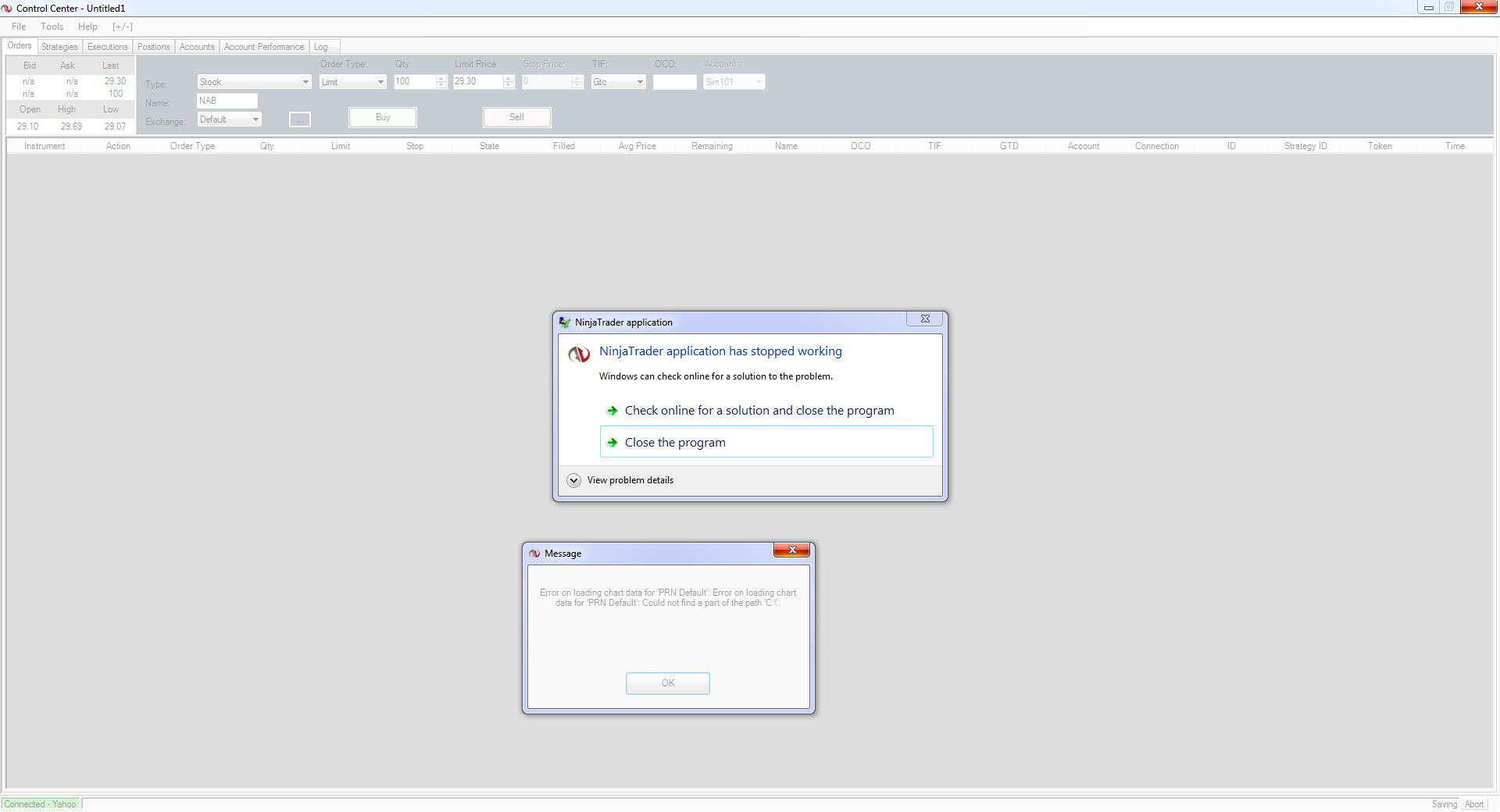Click 'NinjaTrader application has stopped working' heading
The height and width of the screenshot is (812, 1500).
tap(720, 351)
